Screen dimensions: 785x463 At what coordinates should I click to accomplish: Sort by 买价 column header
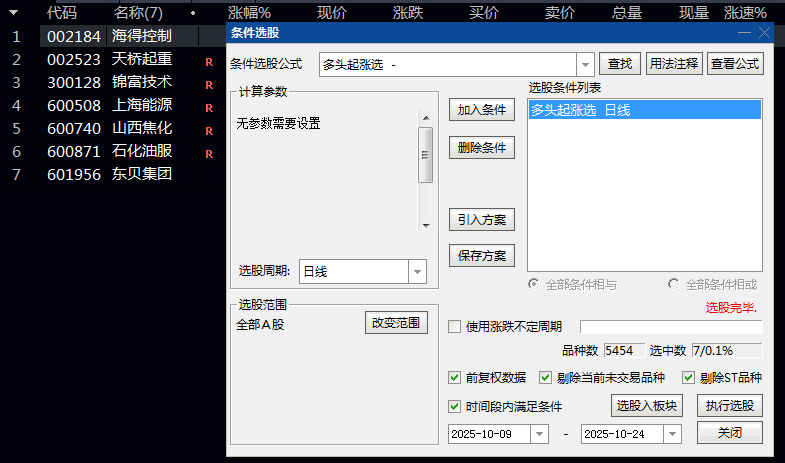(484, 13)
